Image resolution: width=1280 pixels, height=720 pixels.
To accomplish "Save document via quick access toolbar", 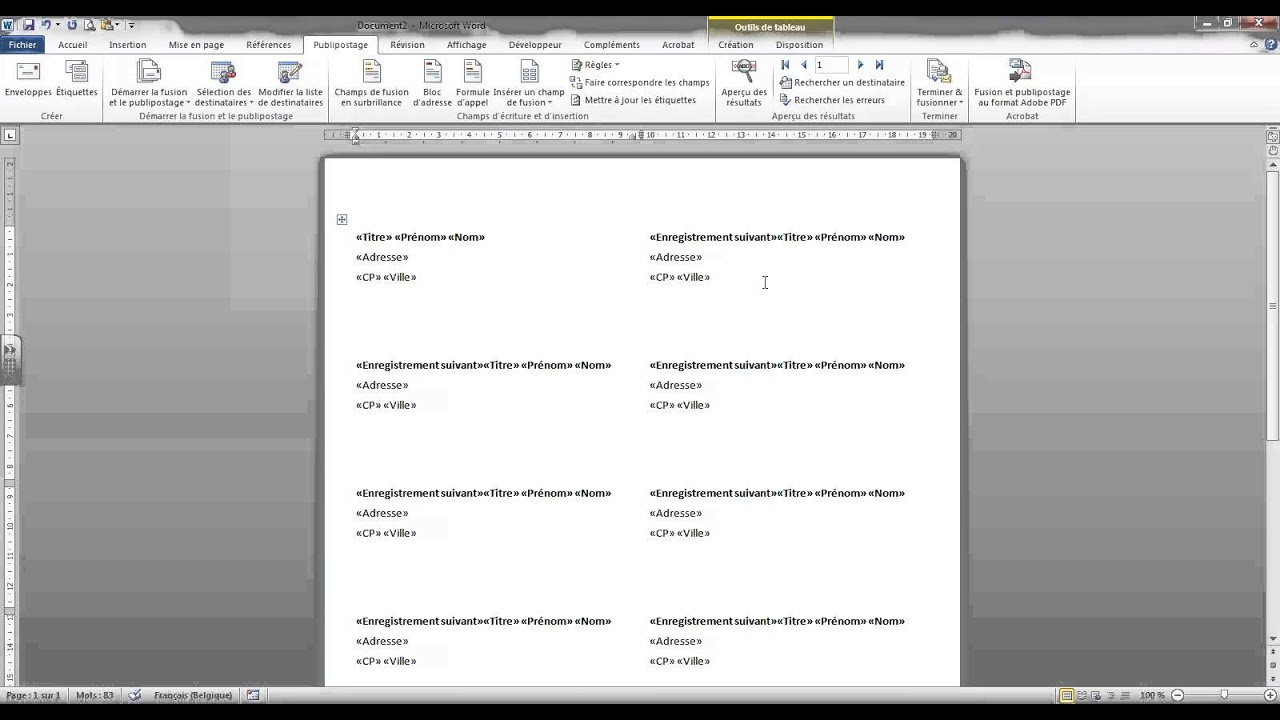I will pyautogui.click(x=28, y=25).
